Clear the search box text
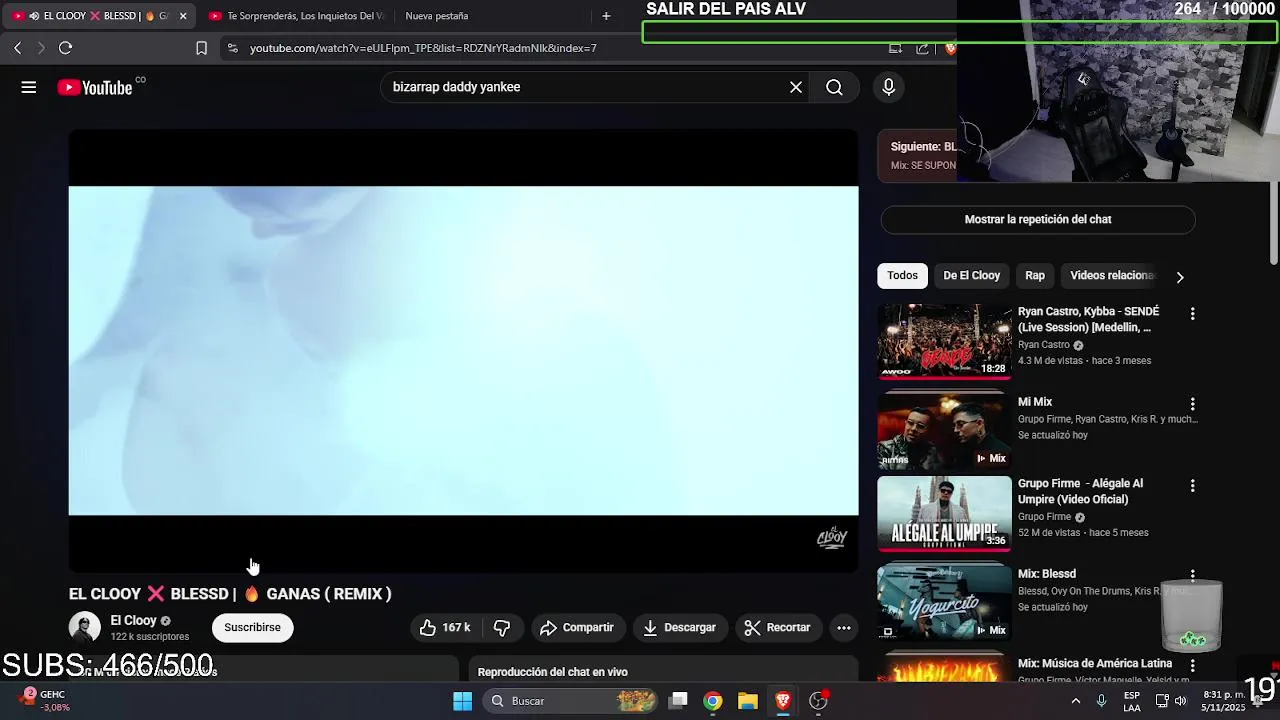Viewport: 1280px width, 720px height. [x=796, y=87]
